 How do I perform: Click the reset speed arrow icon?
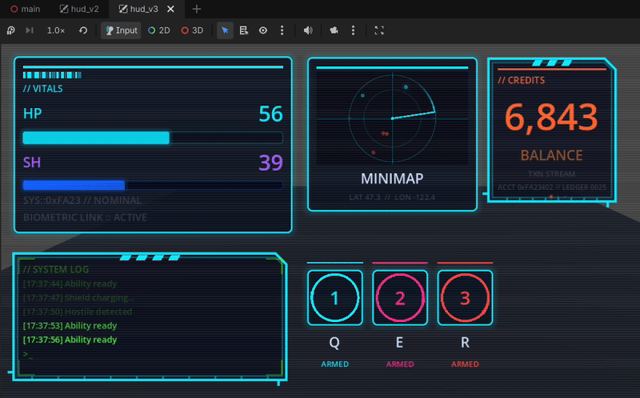[83, 30]
